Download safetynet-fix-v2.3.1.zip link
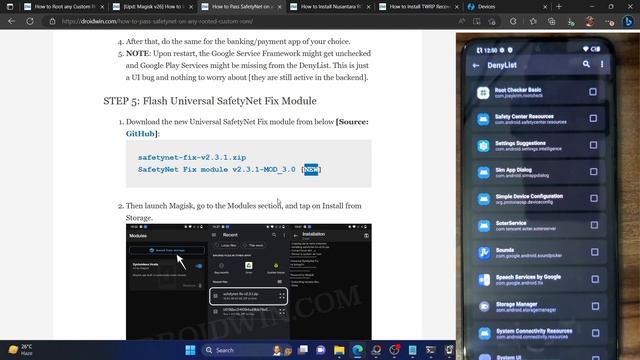Screen dimensions: 640x360 [192, 157]
